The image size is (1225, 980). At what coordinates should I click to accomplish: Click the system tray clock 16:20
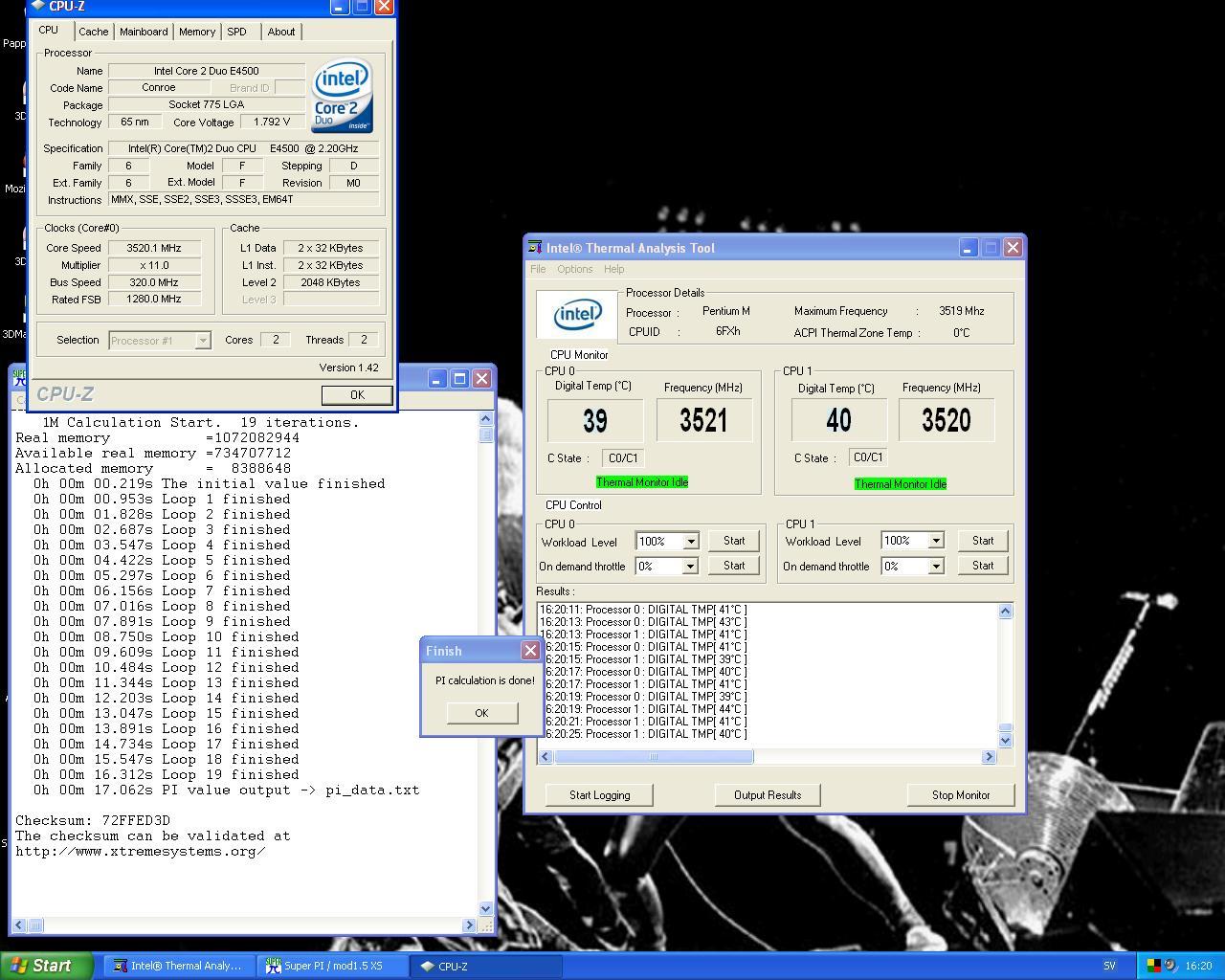coord(1198,967)
